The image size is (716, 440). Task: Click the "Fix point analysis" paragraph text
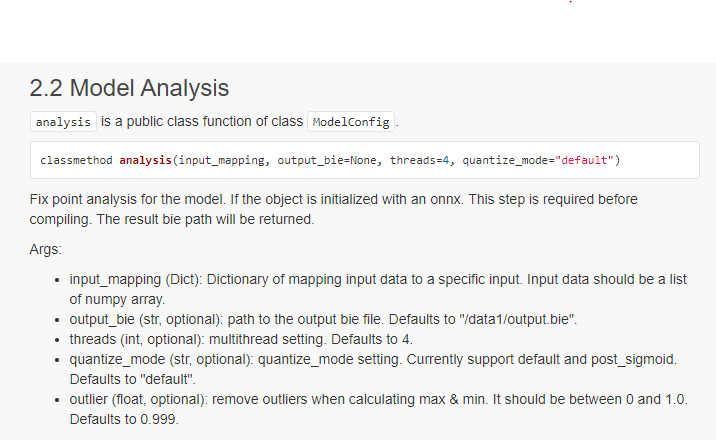[333, 209]
